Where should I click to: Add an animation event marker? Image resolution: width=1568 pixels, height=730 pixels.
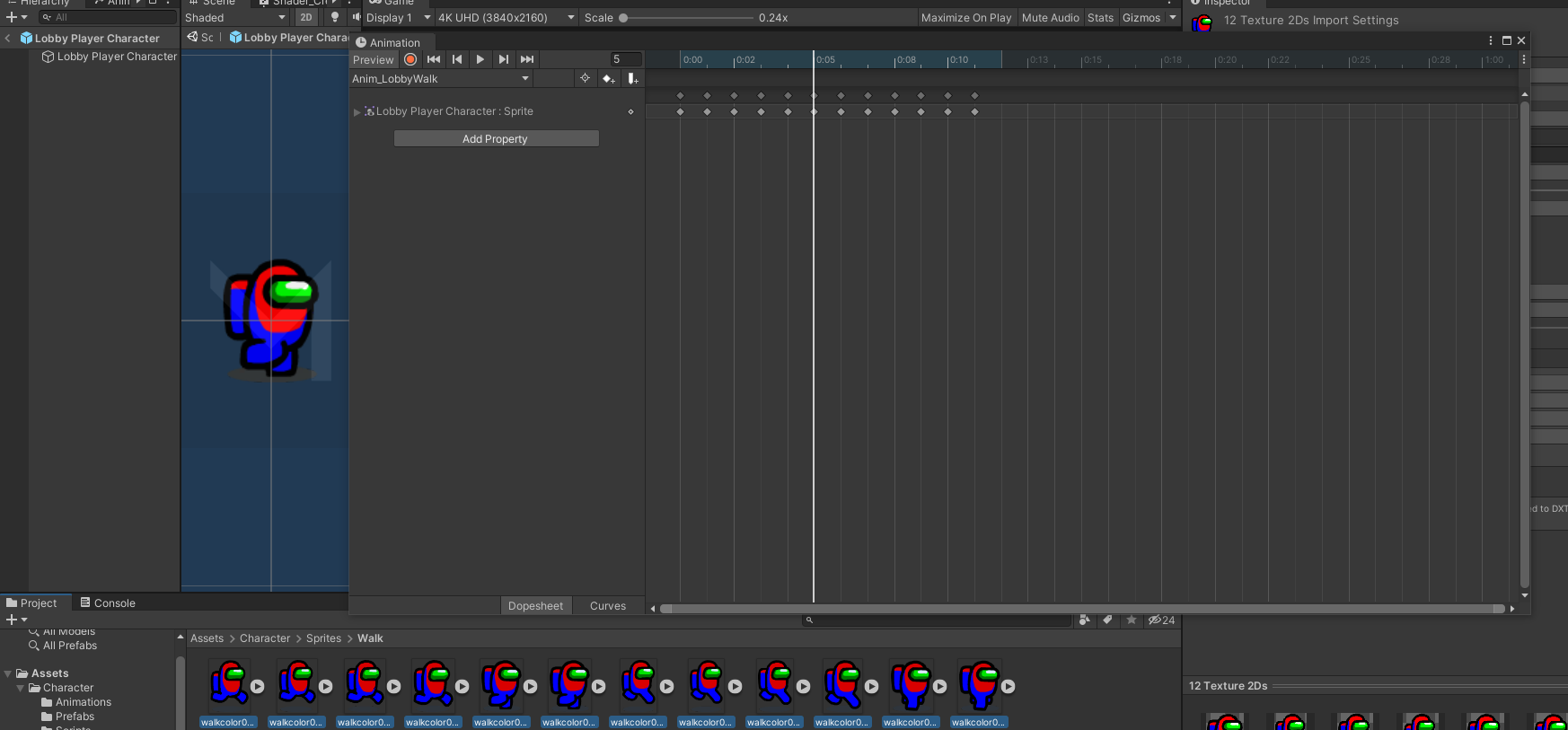tap(632, 79)
